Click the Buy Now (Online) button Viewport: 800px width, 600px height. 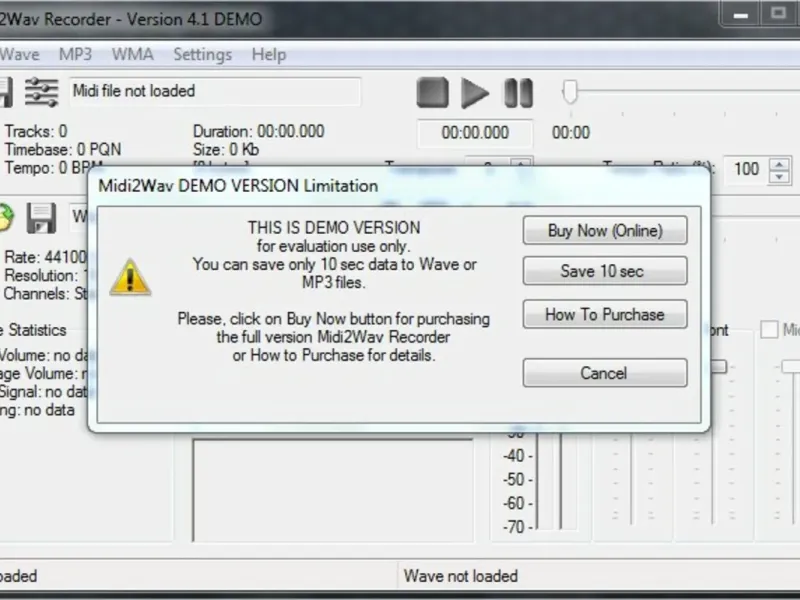[605, 230]
